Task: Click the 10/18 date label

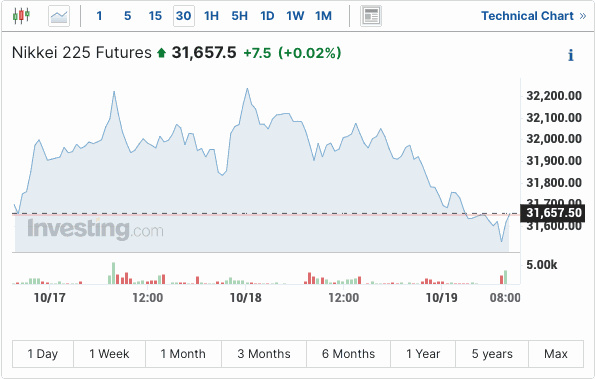Action: coord(246,297)
